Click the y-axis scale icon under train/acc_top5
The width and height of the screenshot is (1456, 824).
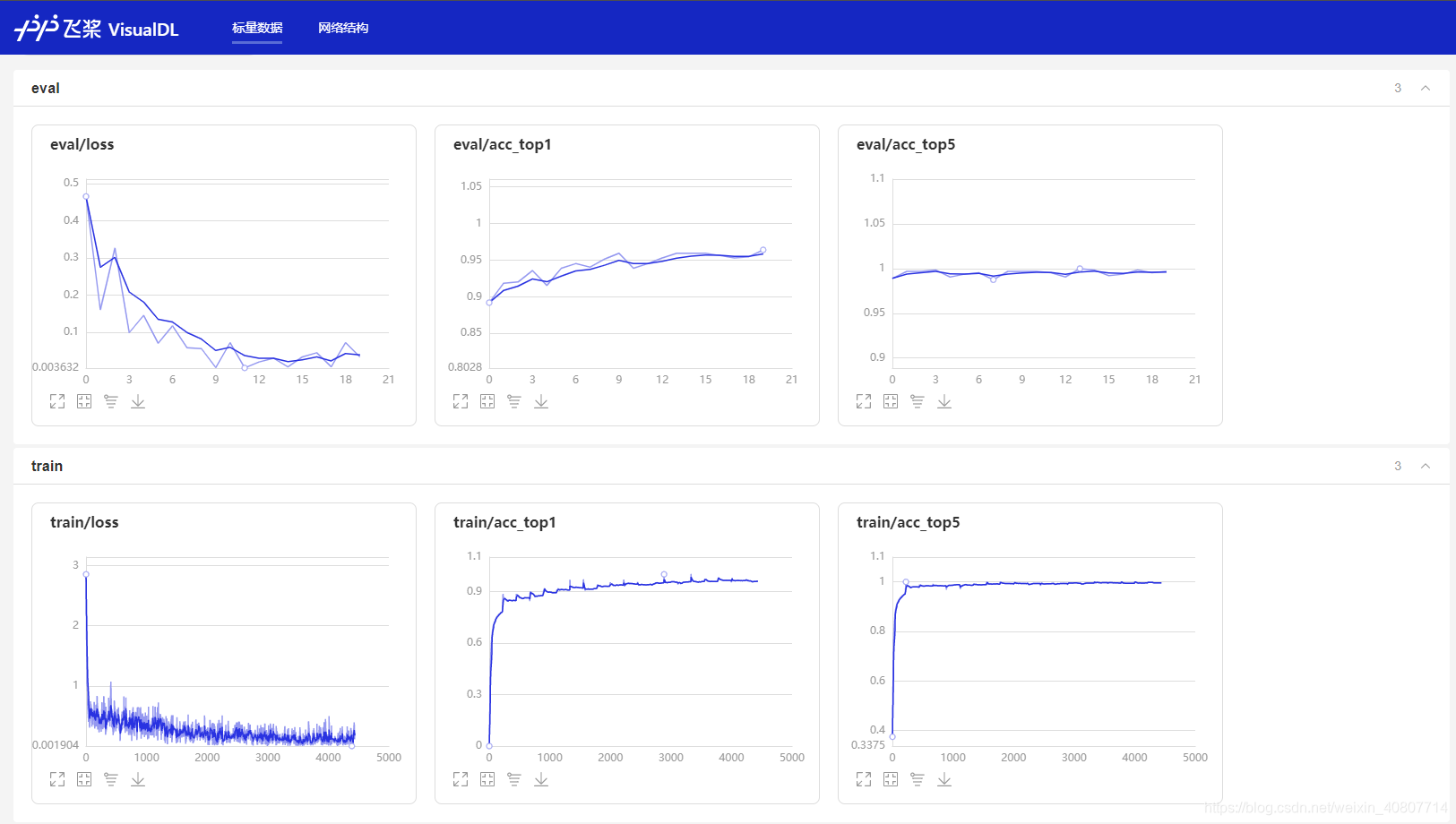918,779
